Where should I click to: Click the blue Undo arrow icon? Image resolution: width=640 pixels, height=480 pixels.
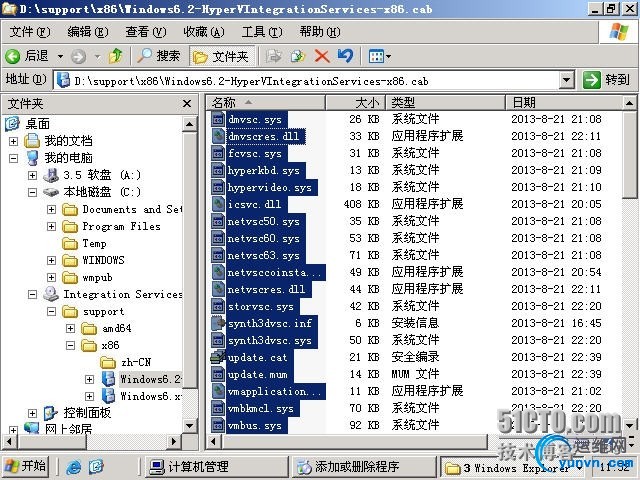pyautogui.click(x=345, y=56)
